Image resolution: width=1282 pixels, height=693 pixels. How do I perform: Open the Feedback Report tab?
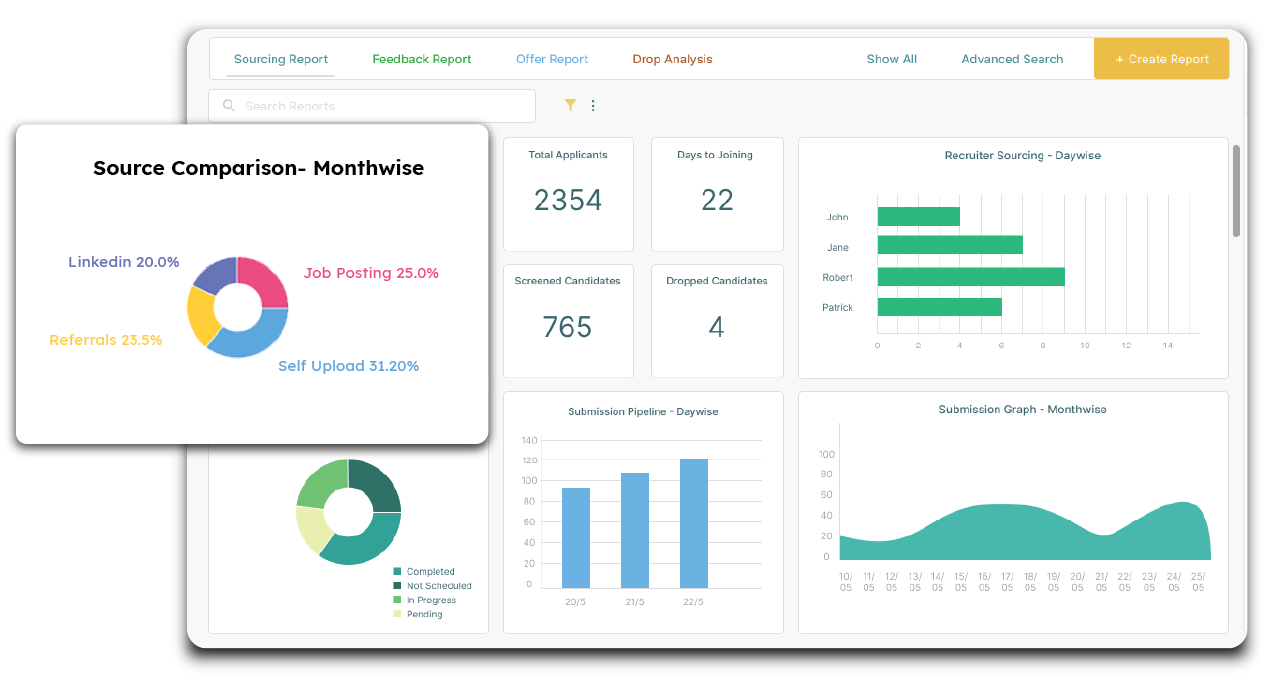point(421,59)
